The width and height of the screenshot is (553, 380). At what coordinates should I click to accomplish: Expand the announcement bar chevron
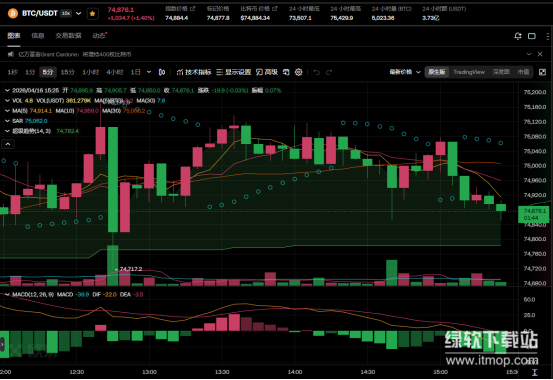click(x=529, y=54)
